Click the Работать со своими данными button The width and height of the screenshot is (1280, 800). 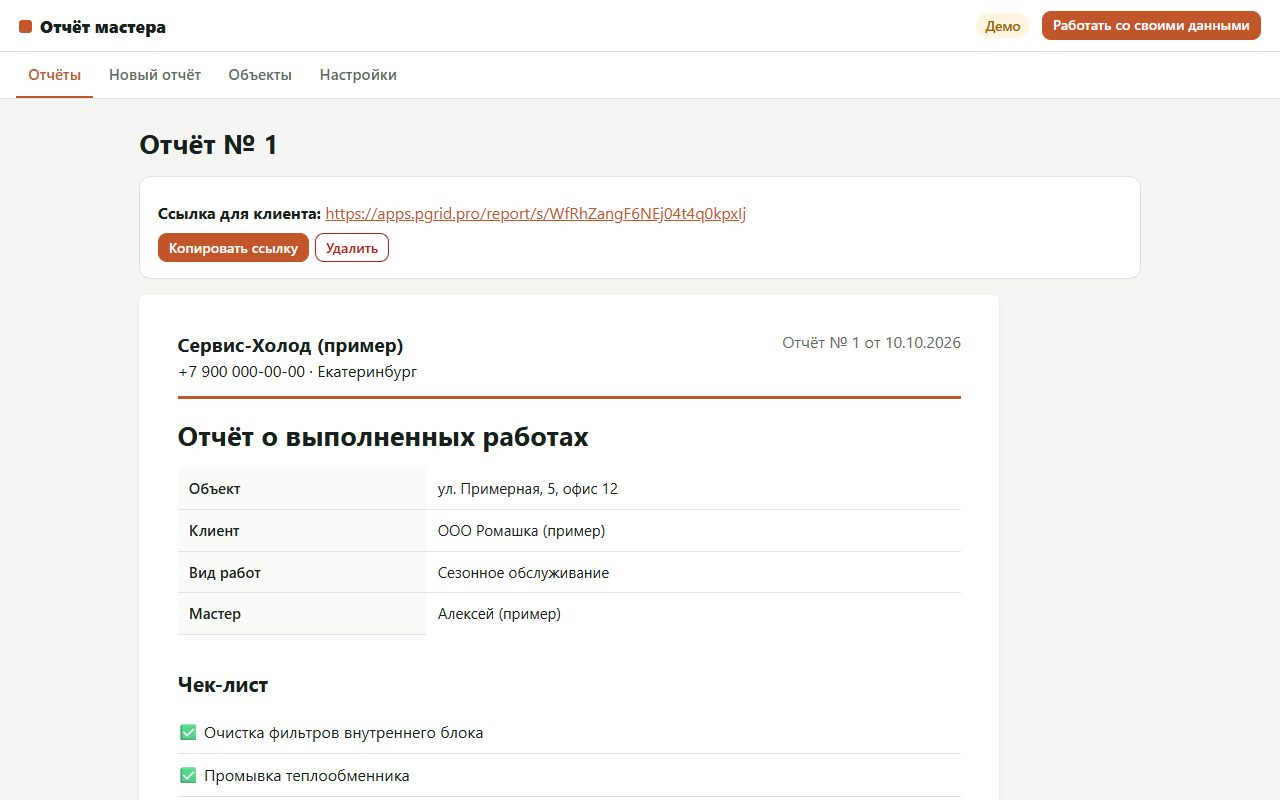click(1151, 26)
